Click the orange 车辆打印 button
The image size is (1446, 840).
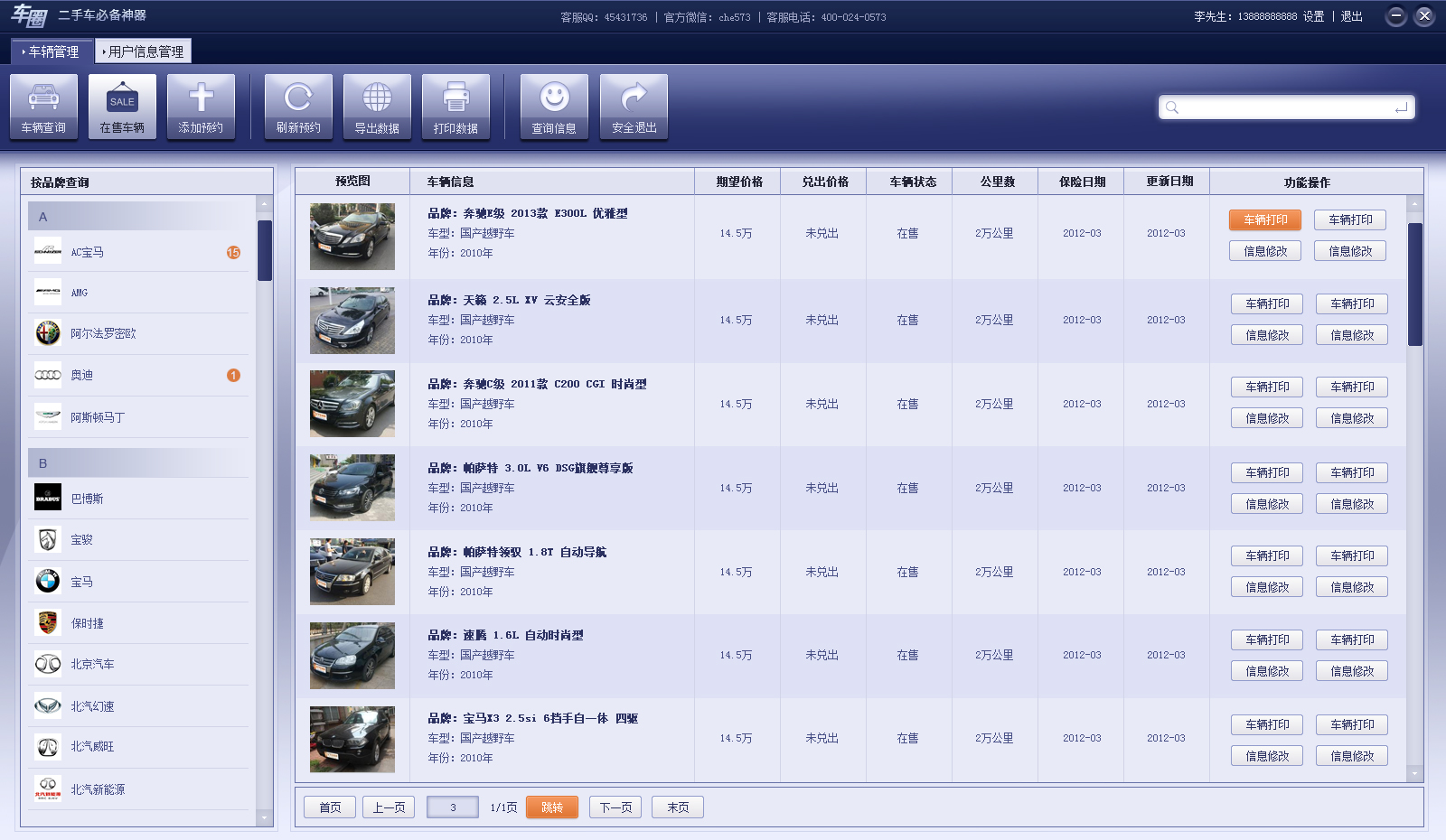[x=1265, y=219]
